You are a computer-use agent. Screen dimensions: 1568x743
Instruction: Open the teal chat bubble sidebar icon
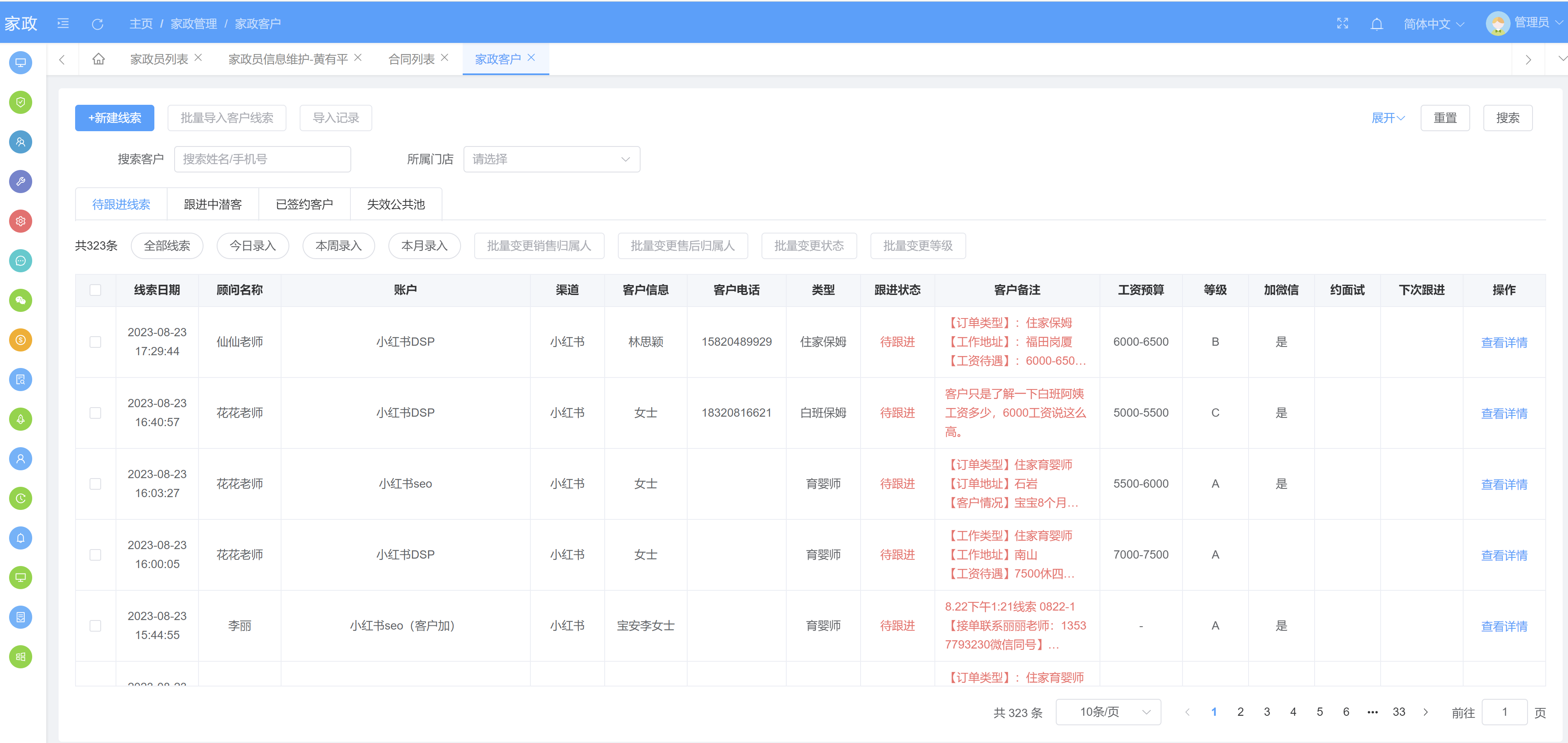pos(21,260)
